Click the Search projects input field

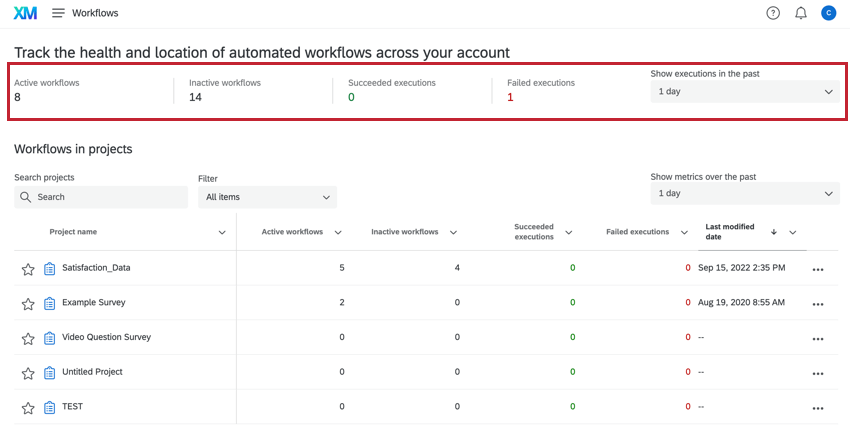[102, 197]
